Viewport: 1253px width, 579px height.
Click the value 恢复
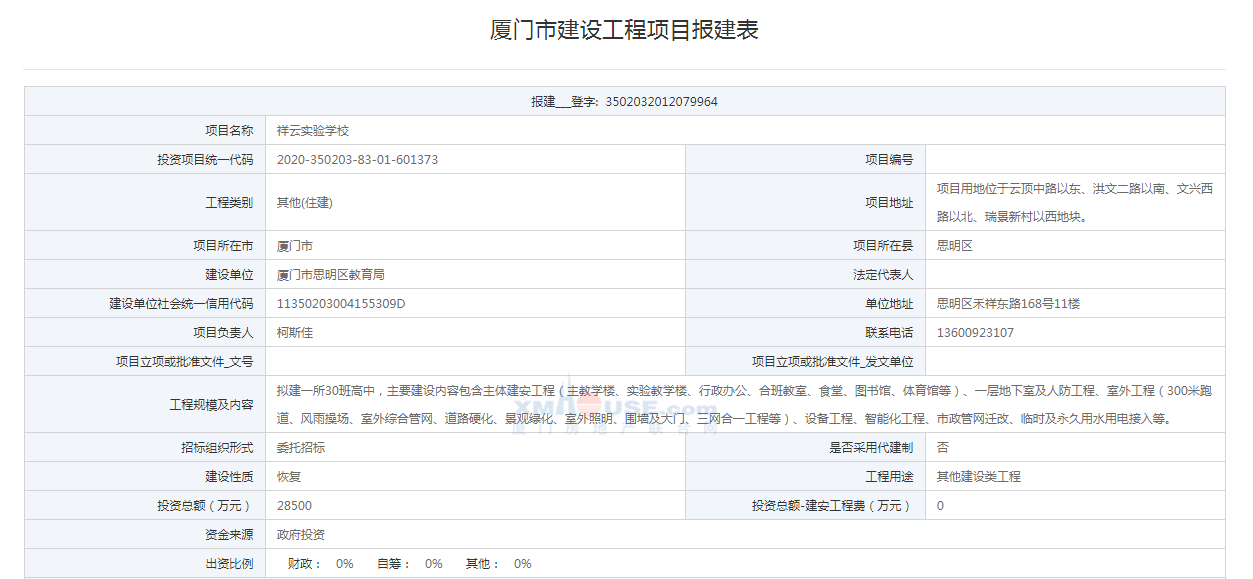[289, 477]
